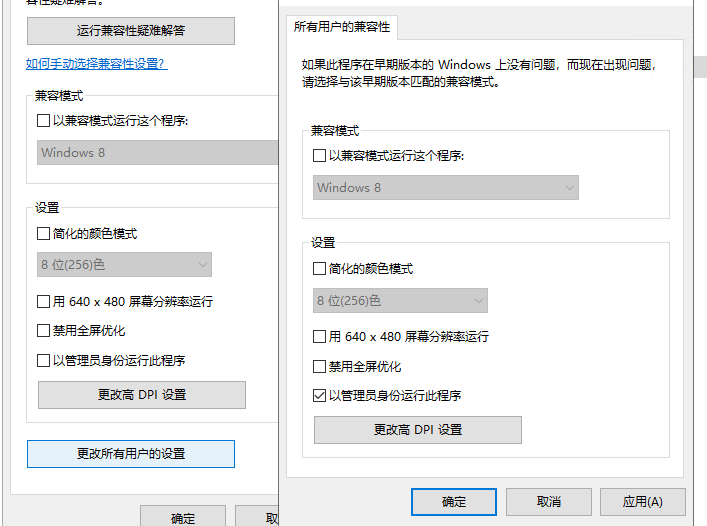707x526 pixels.
Task: Click left dialog 更改高 DPI 设置 button
Action: (x=142, y=395)
